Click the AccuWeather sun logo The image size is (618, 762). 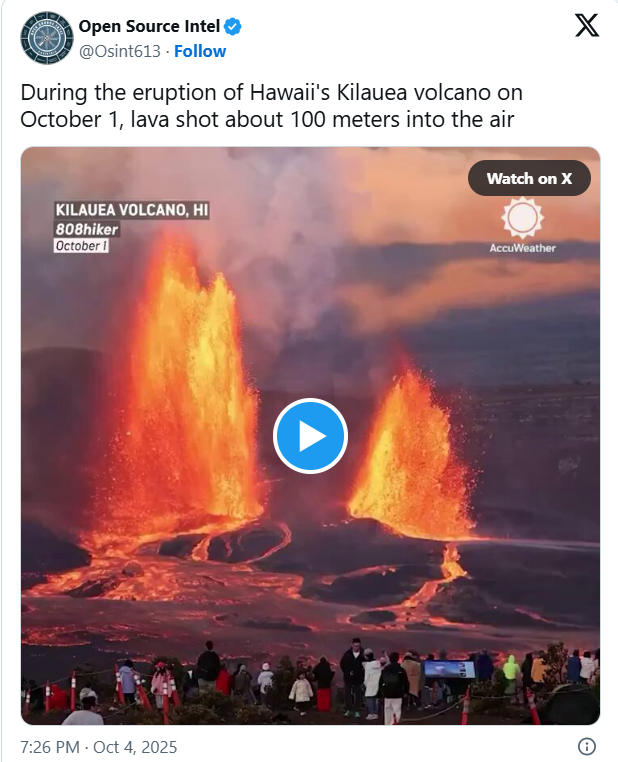[x=522, y=217]
